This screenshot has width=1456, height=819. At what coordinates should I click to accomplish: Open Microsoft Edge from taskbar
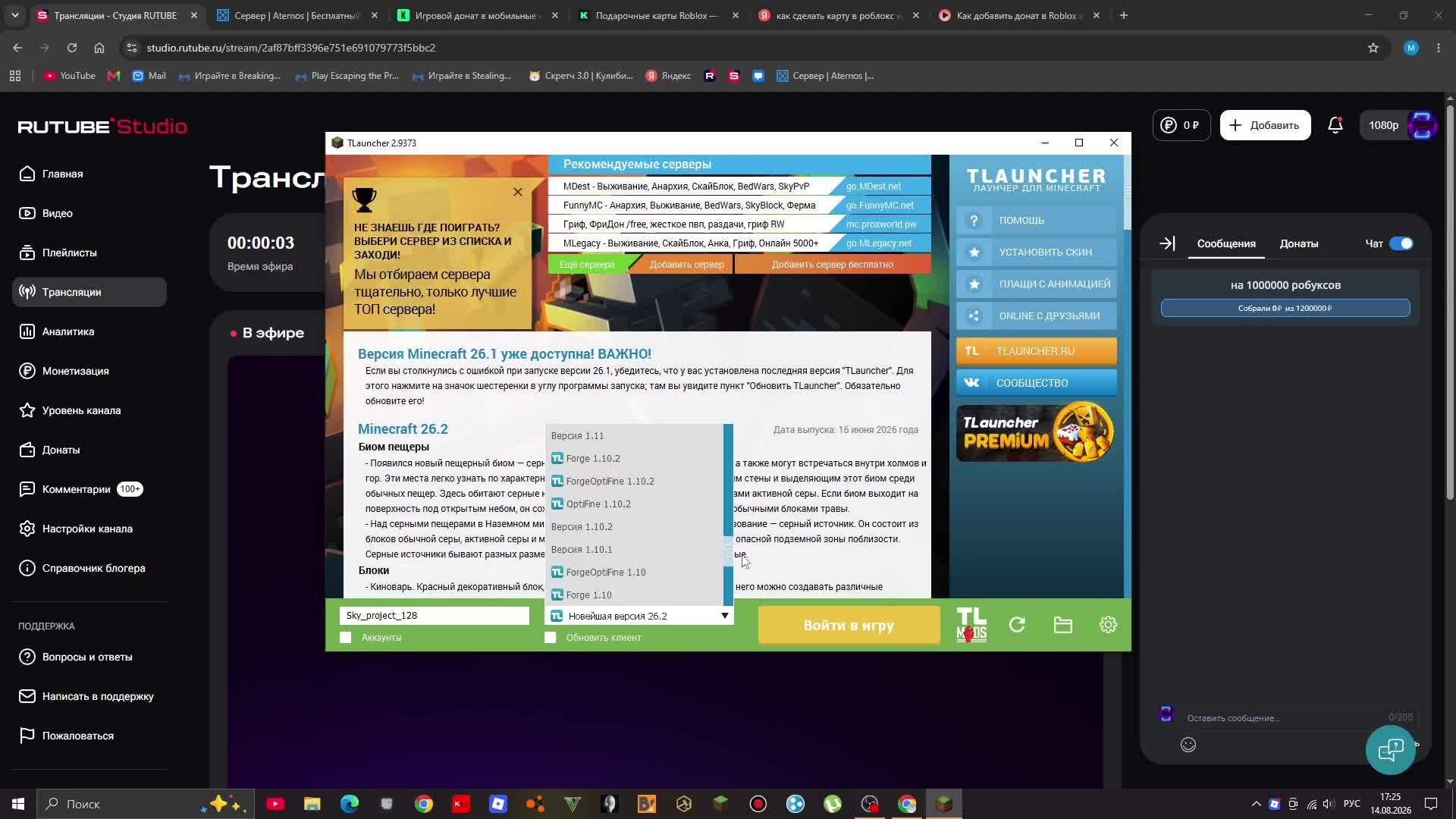click(x=350, y=804)
